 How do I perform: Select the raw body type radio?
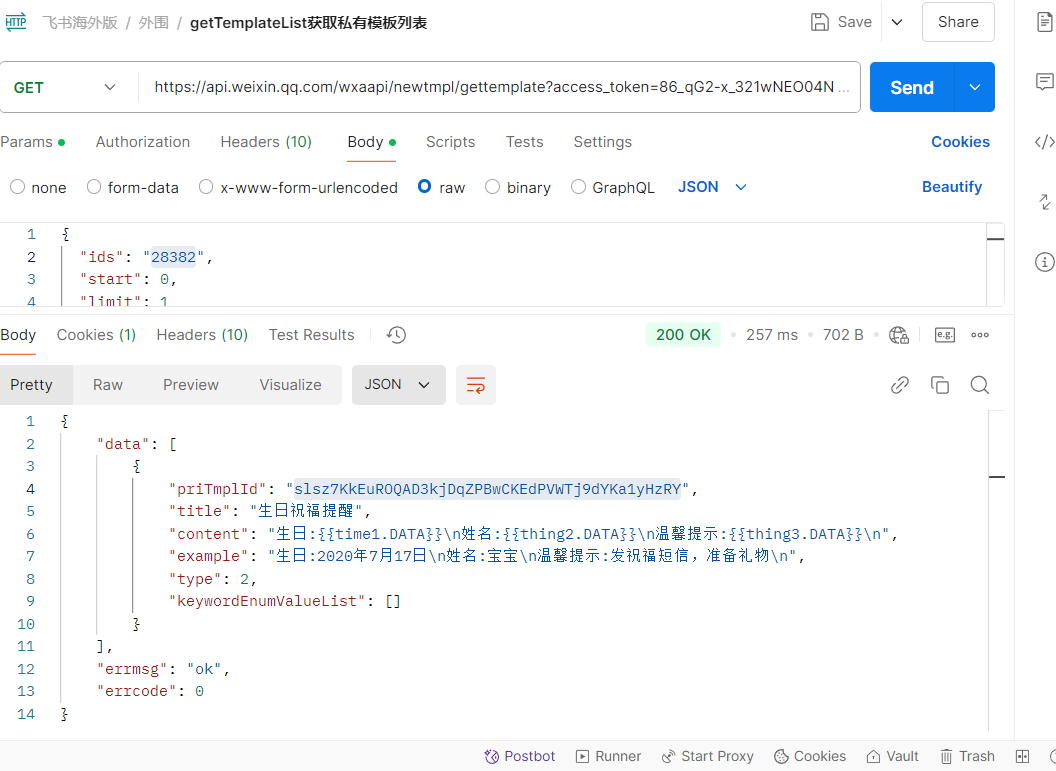click(424, 187)
